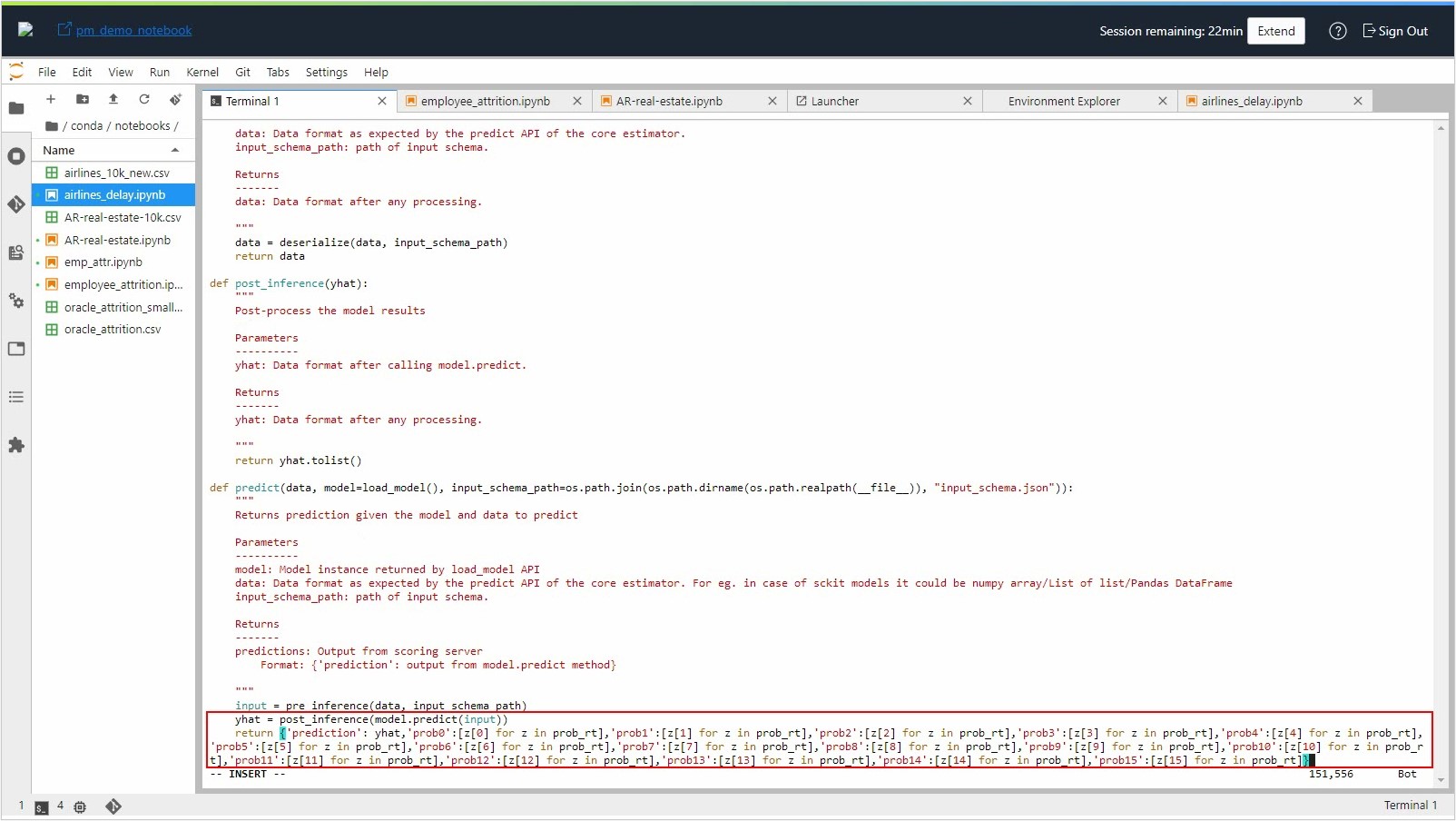This screenshot has height=821, width=1456.
Task: Click the 'Terminal 1' status bar label
Action: (1411, 806)
